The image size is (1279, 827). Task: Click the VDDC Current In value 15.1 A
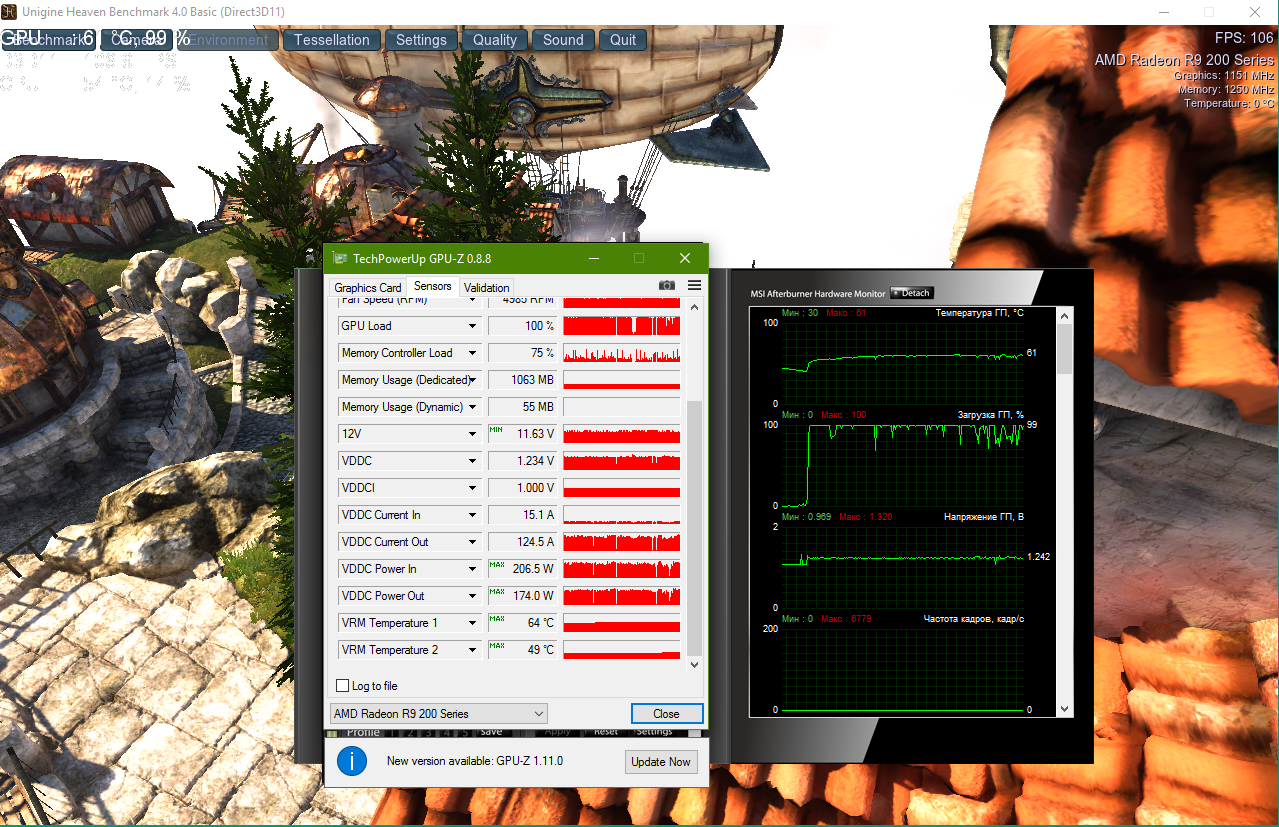pos(522,515)
